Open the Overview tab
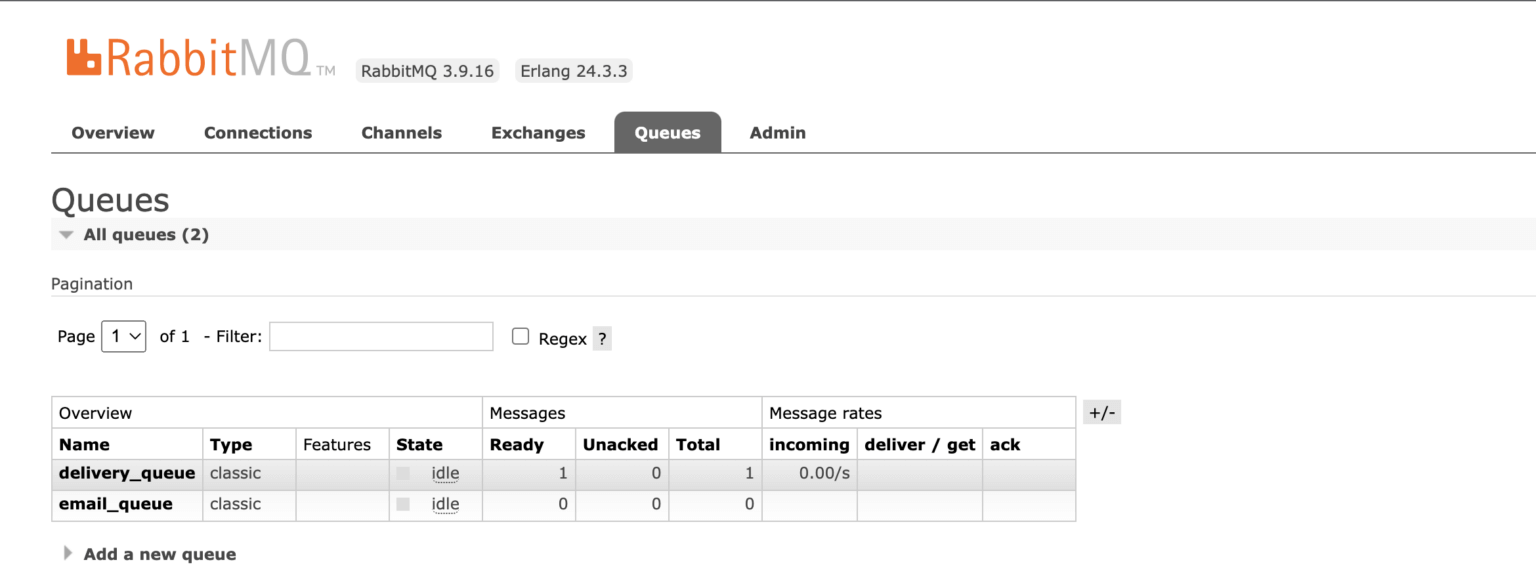The height and width of the screenshot is (579, 1536). coord(113,133)
